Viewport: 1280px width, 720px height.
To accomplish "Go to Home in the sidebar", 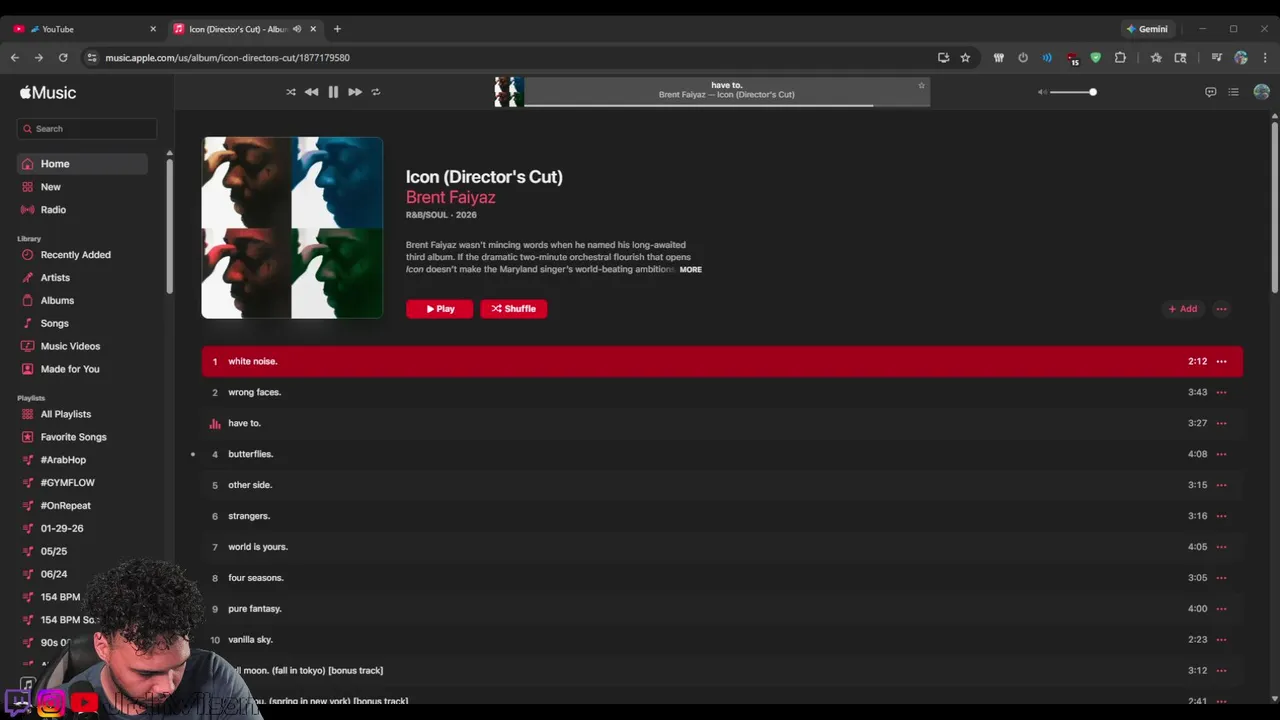I will coord(82,164).
